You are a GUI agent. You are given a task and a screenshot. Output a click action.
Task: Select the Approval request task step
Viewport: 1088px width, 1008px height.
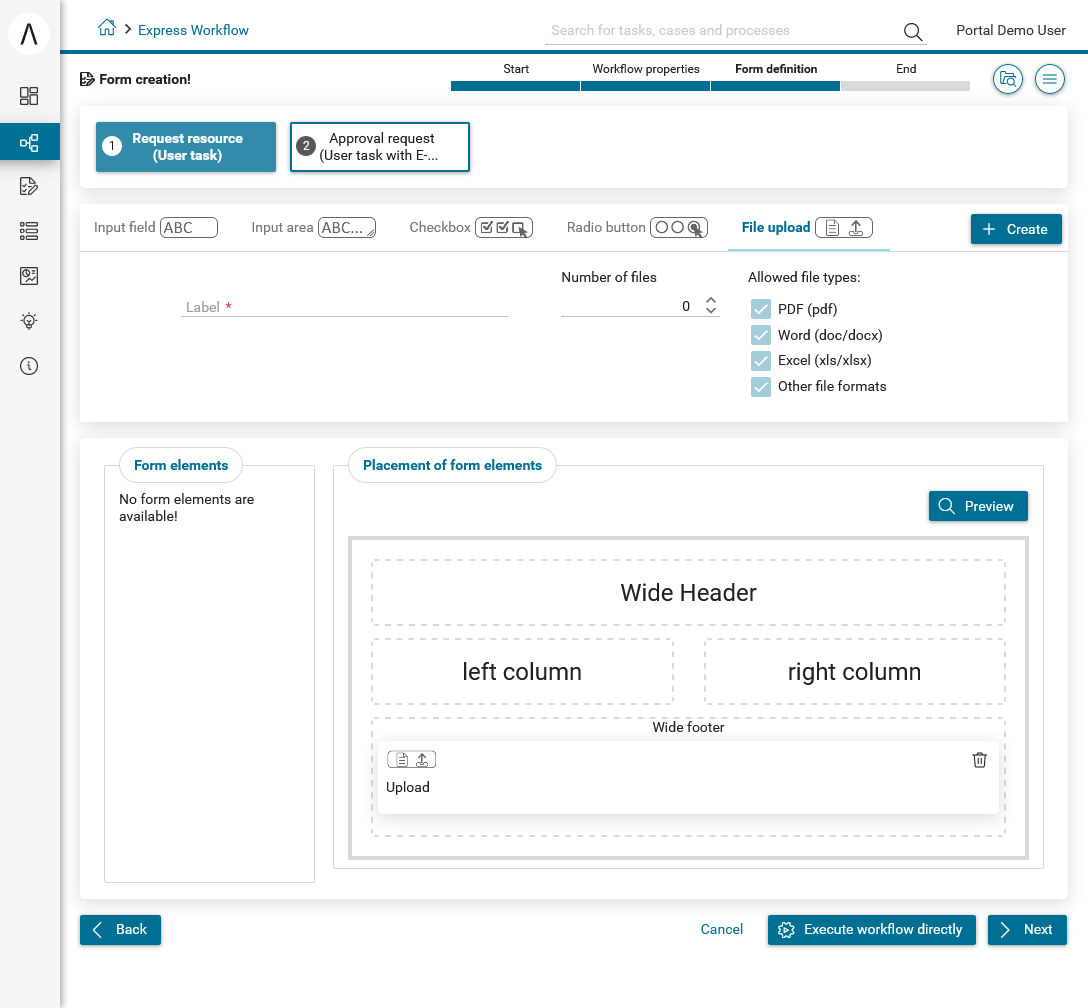[x=380, y=147]
